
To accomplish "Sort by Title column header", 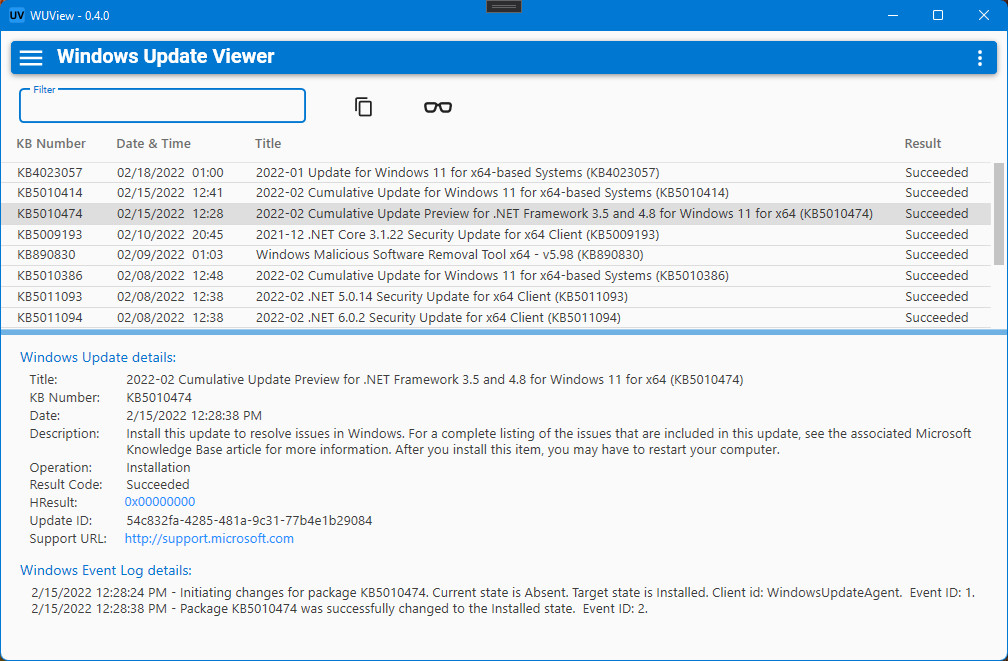I will 267,143.
